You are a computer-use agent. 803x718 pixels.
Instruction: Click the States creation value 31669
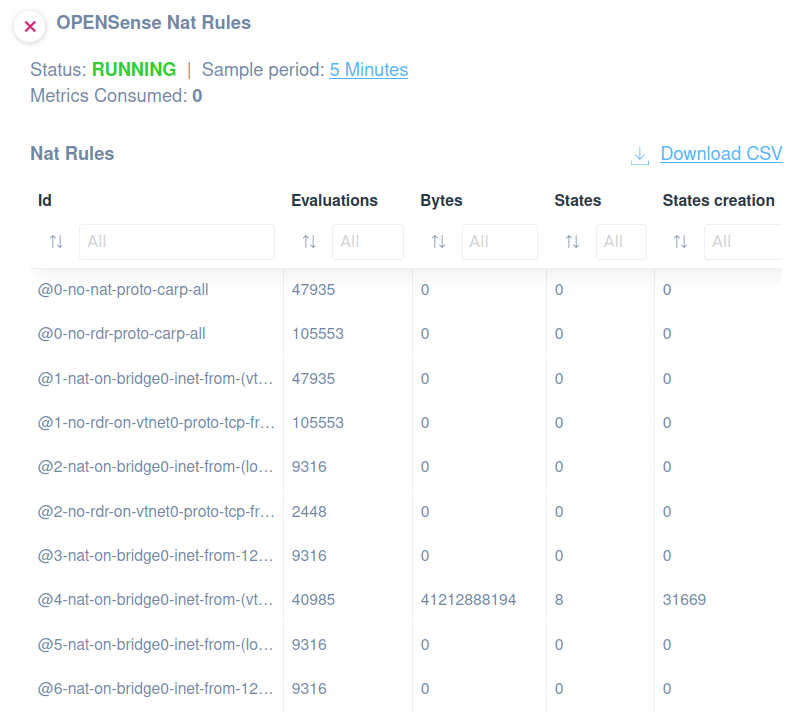(x=684, y=600)
